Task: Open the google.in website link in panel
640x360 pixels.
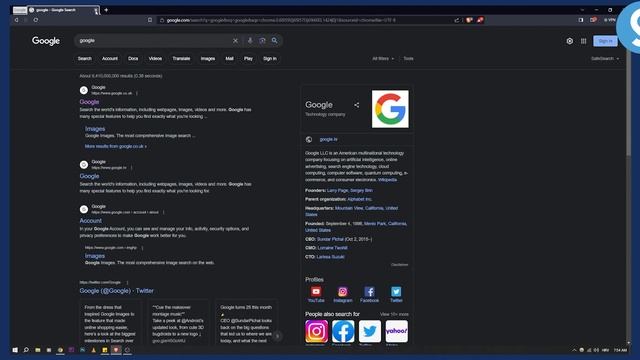Action: 329,140
